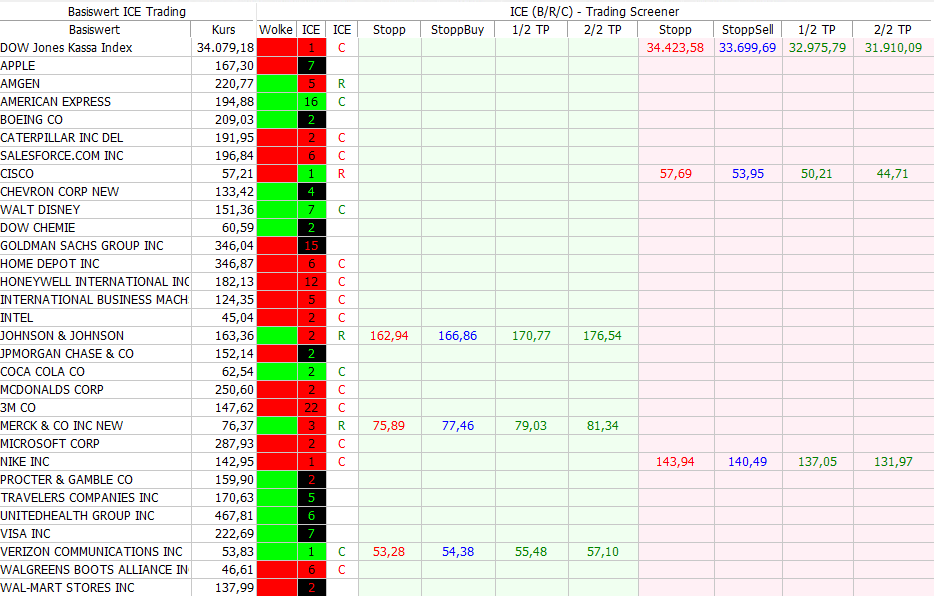Click the Cisco Stopp value 57,69
Screen dimensions: 934x596
pos(675,174)
